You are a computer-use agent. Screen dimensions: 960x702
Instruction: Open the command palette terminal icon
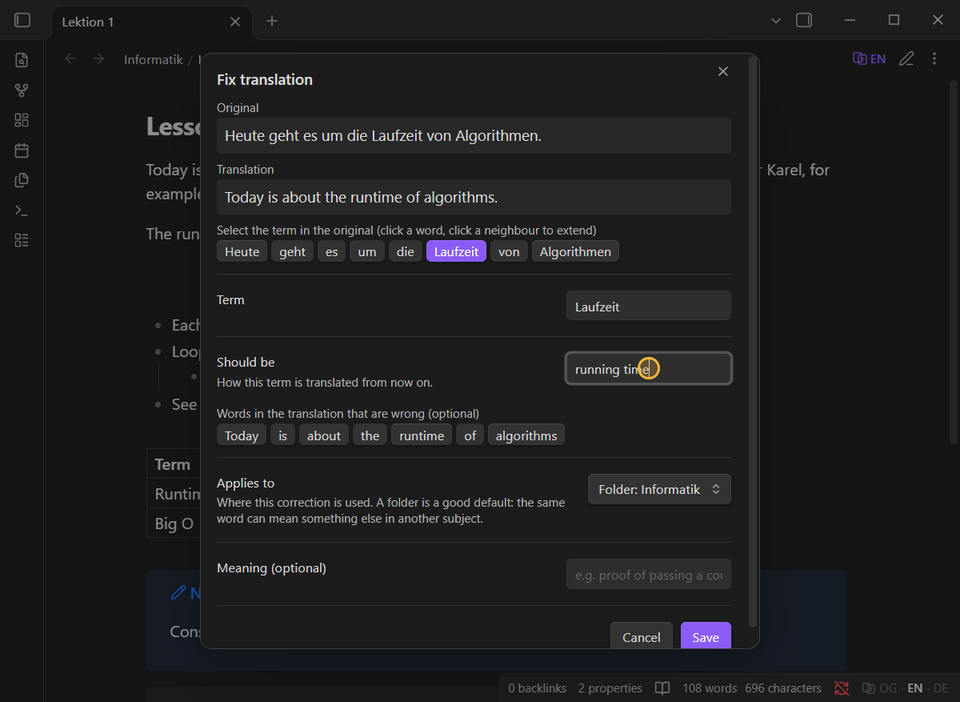point(21,210)
